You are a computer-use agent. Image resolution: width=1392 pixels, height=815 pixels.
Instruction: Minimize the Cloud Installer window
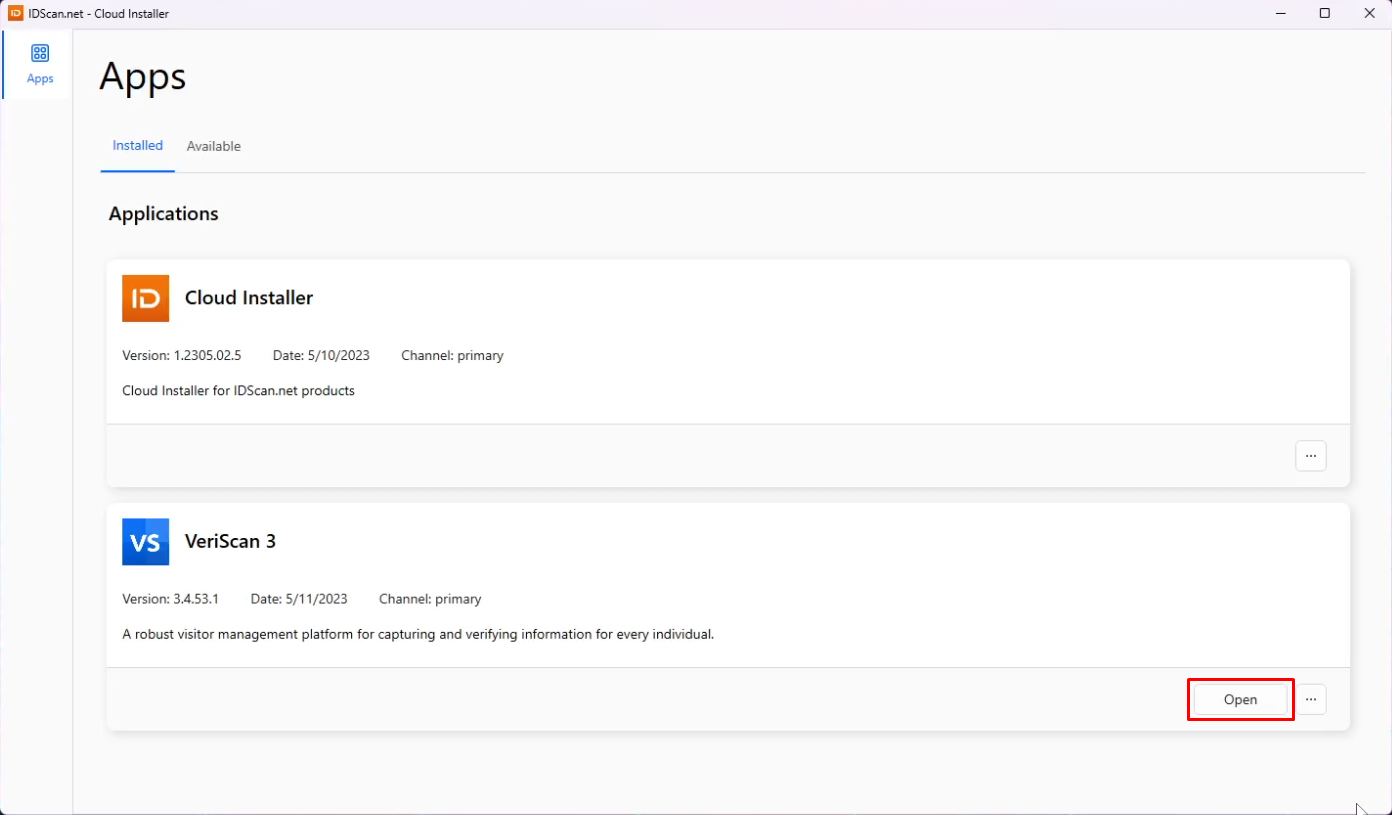(x=1281, y=13)
